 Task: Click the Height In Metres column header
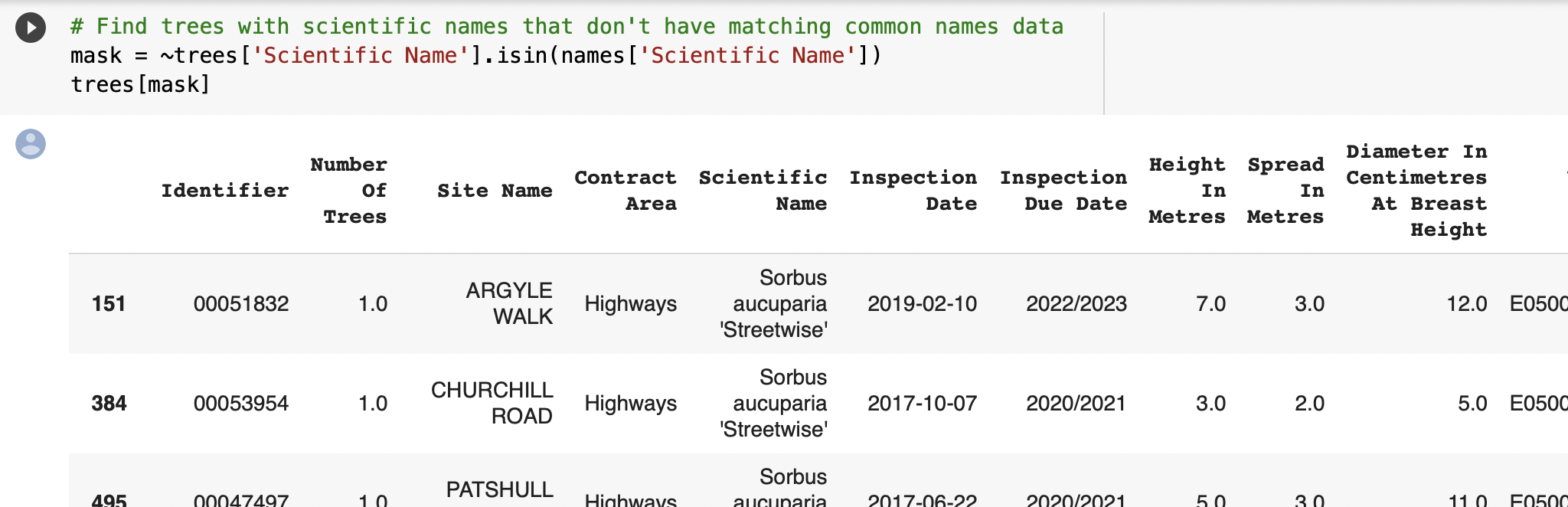click(x=1187, y=191)
